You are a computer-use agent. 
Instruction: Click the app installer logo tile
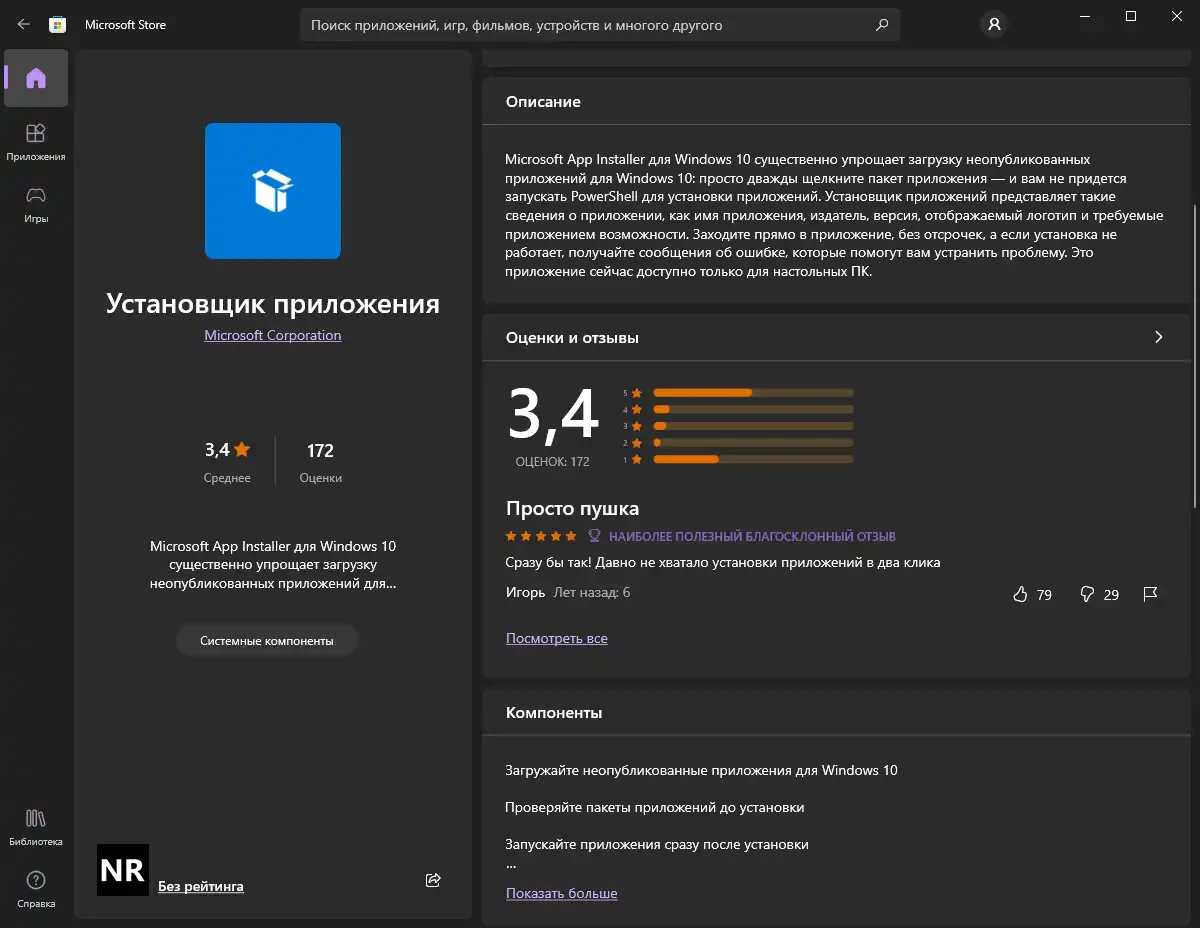pos(273,191)
